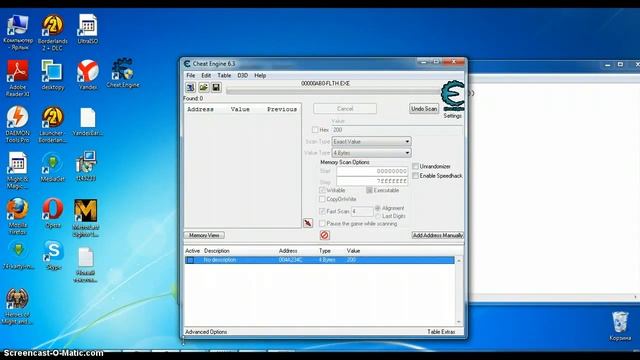Viewport: 640px width, 360px height.
Task: Open the Value Type 4 Bytes dropdown
Action: 371,153
